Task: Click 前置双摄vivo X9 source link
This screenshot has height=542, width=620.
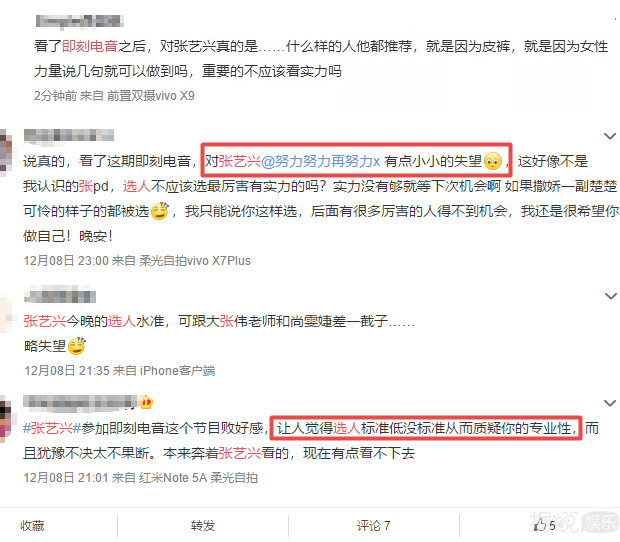Action: tap(151, 96)
